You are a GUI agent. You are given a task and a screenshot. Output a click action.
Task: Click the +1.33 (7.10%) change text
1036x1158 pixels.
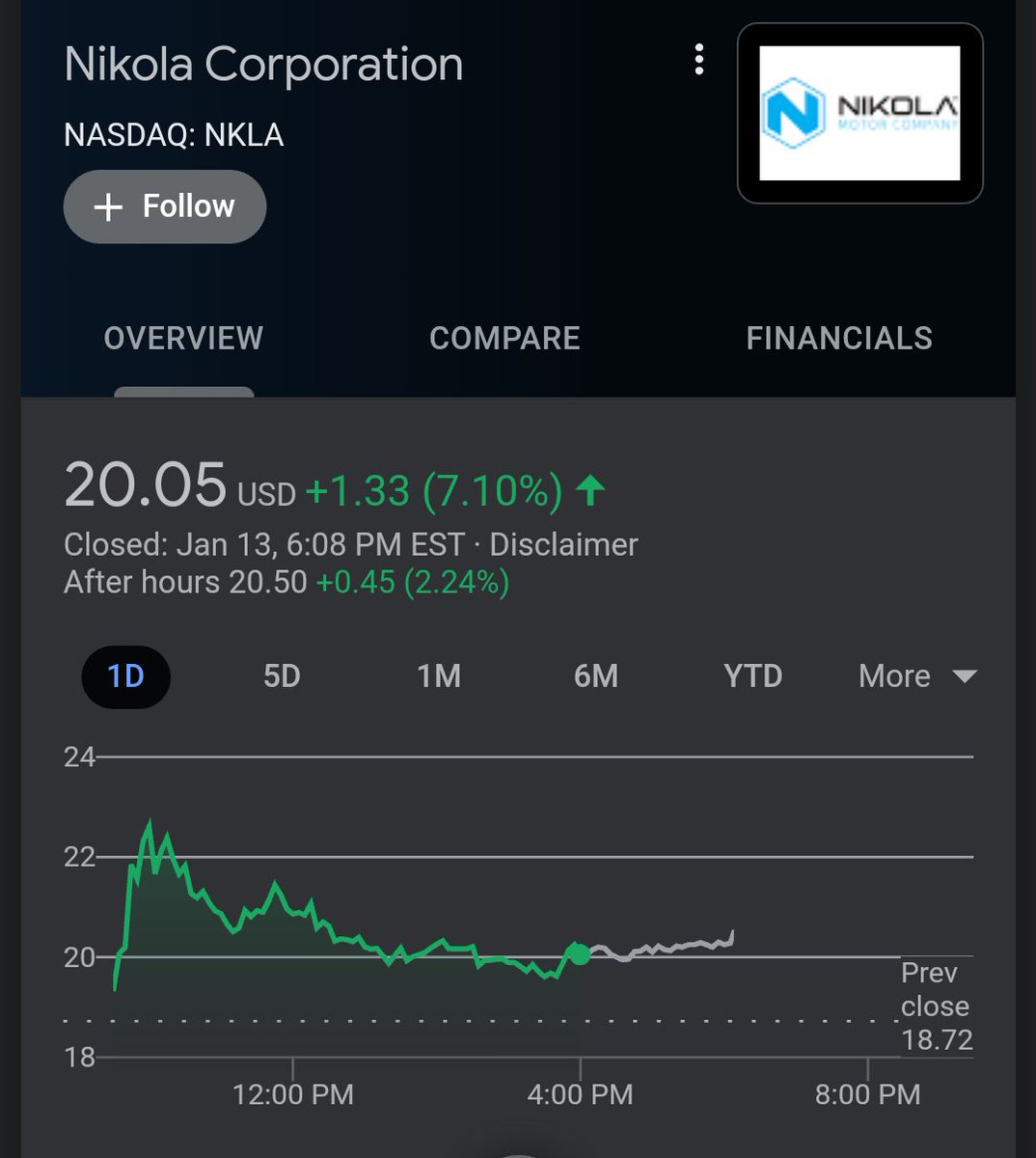pos(434,491)
